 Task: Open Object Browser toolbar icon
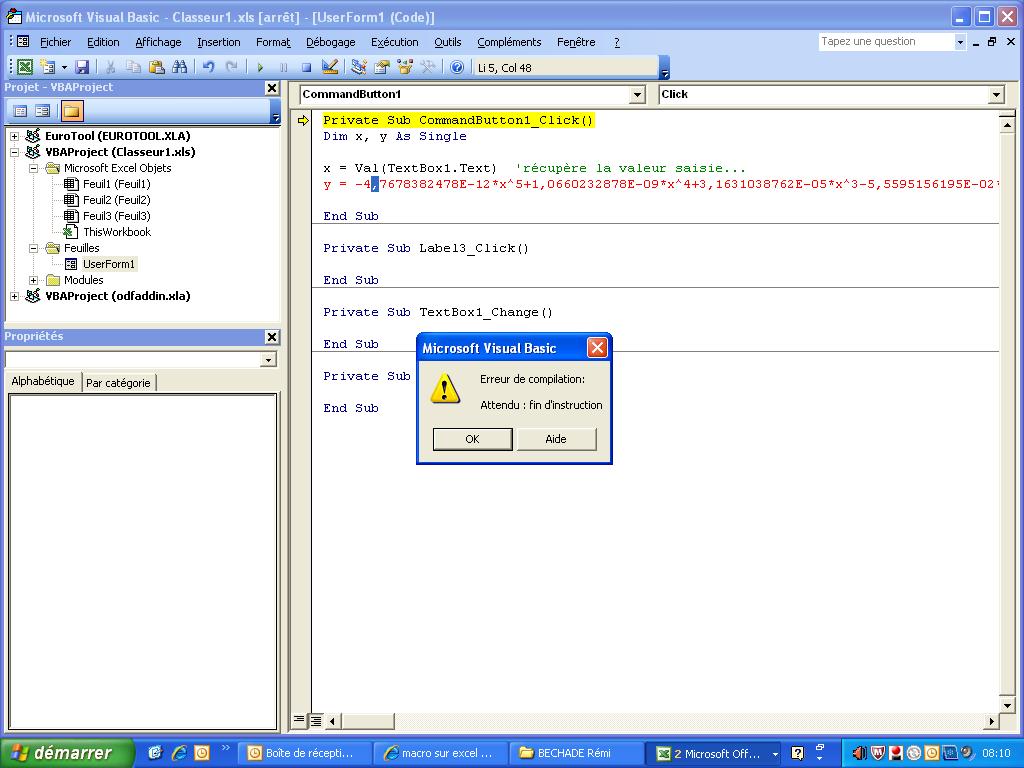coord(405,67)
